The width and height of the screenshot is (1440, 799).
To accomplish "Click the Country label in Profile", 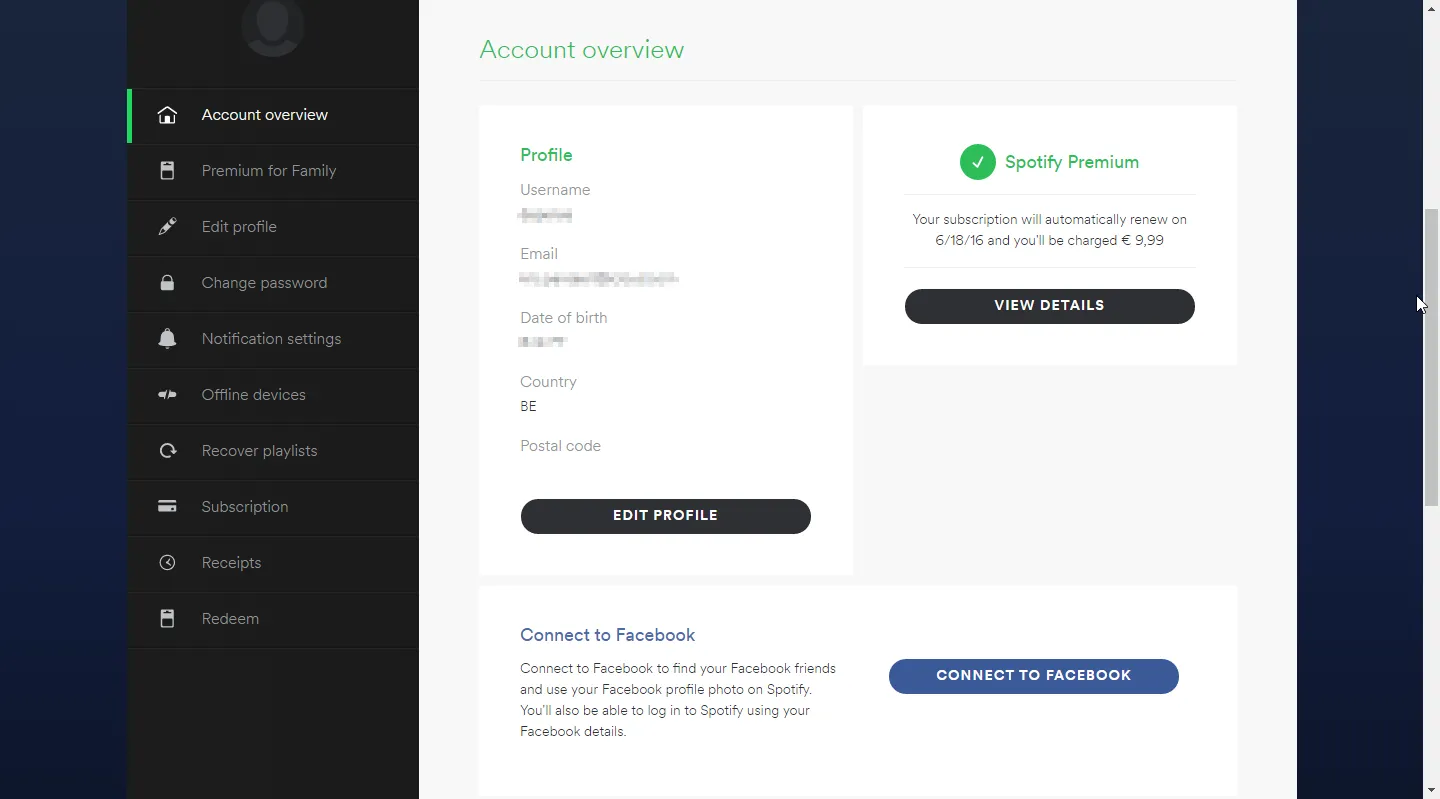I will click(x=548, y=382).
